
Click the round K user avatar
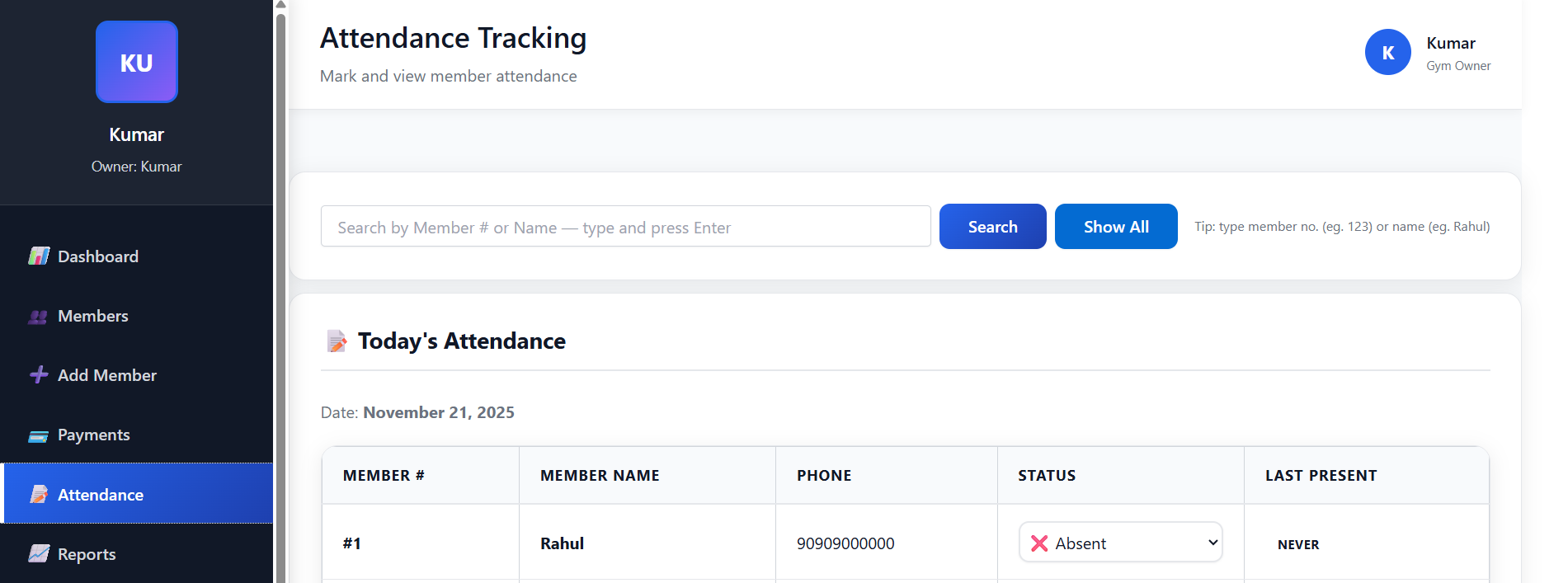pos(1388,52)
